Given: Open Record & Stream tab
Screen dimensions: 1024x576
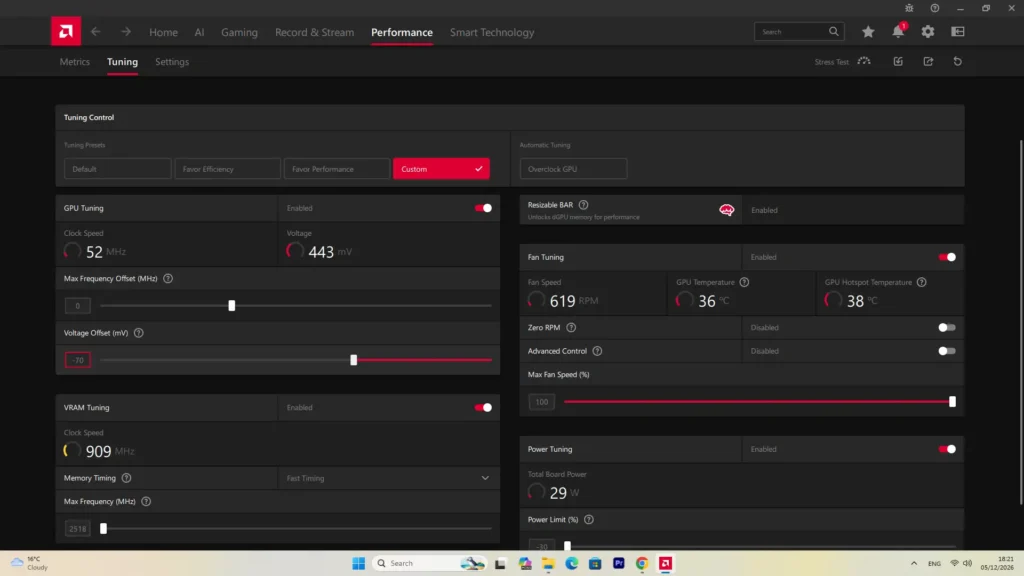Looking at the screenshot, I should click(x=314, y=32).
